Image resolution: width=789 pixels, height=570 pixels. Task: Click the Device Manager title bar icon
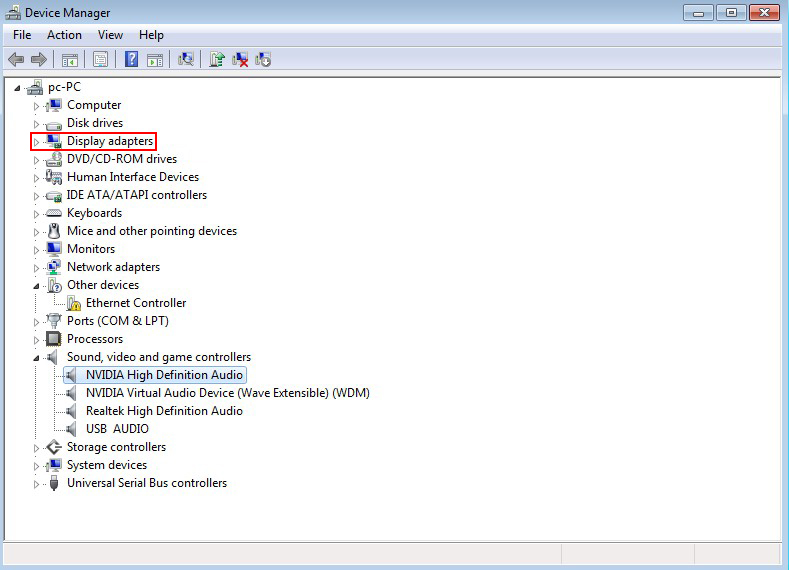click(x=13, y=13)
